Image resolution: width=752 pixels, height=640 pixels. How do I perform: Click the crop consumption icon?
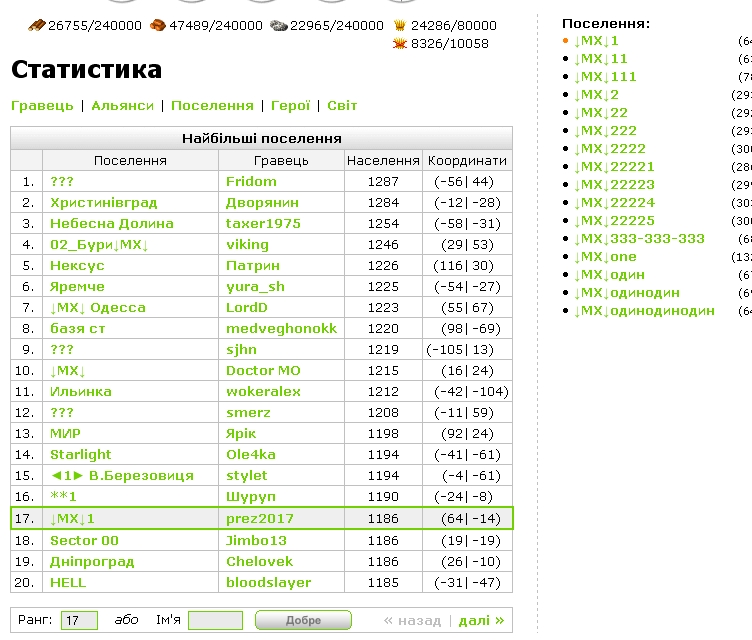(400, 44)
